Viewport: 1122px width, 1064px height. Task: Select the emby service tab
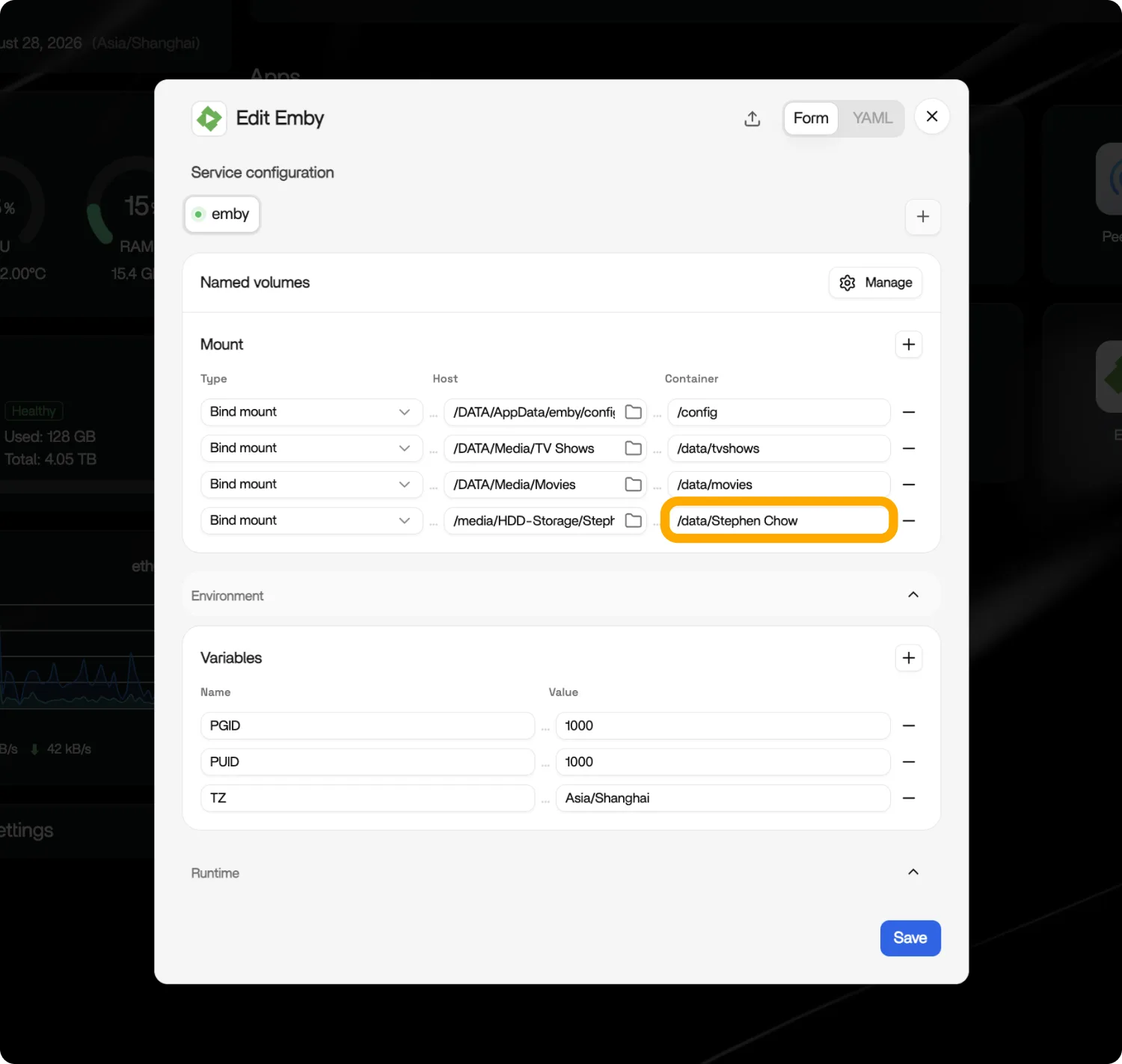tap(222, 215)
